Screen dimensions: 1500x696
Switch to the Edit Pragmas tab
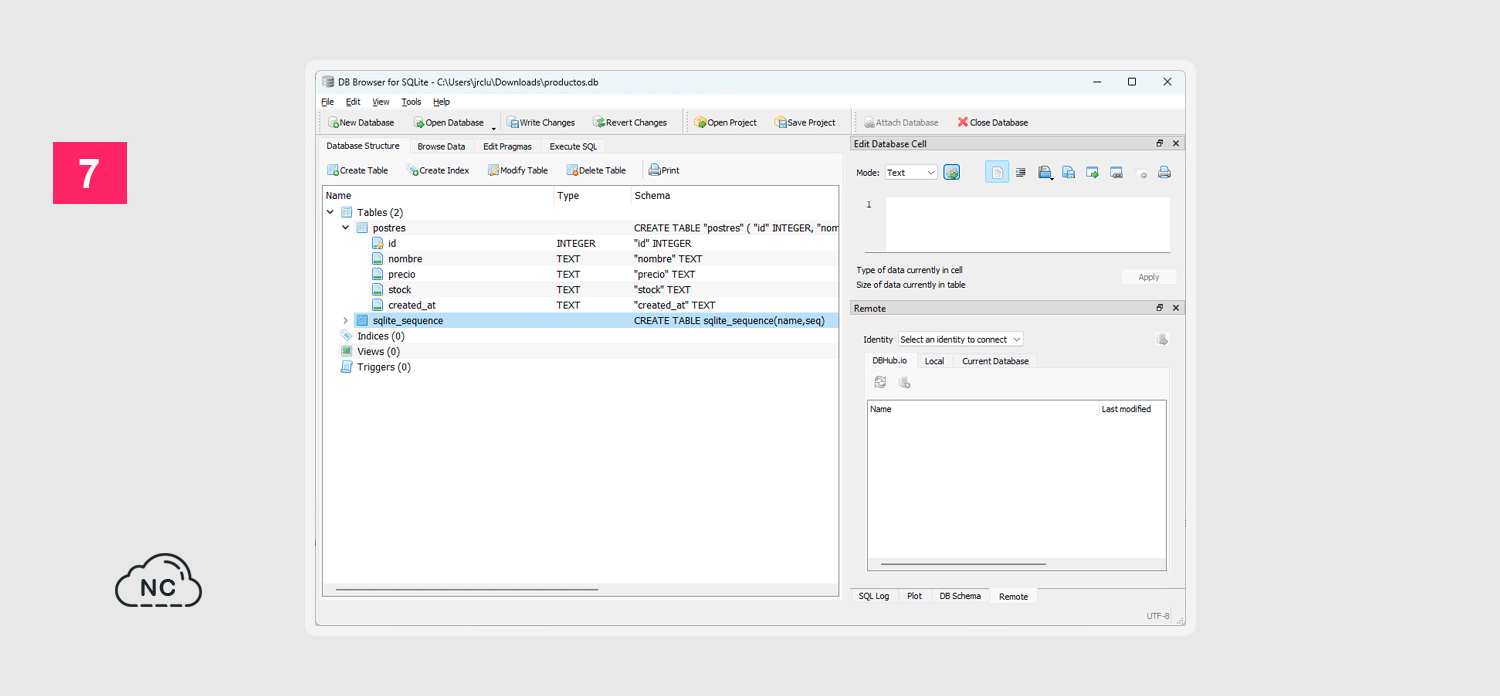(508, 146)
